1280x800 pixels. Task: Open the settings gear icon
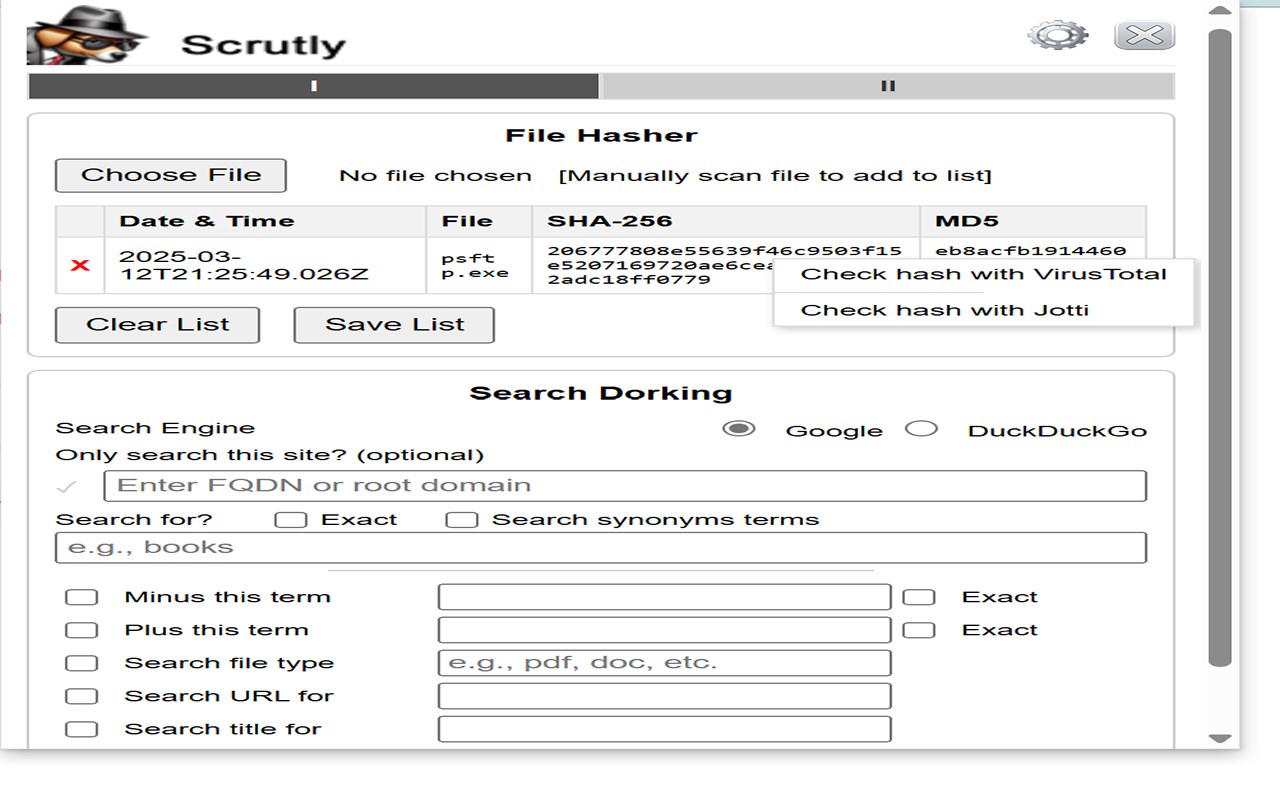click(x=1057, y=36)
